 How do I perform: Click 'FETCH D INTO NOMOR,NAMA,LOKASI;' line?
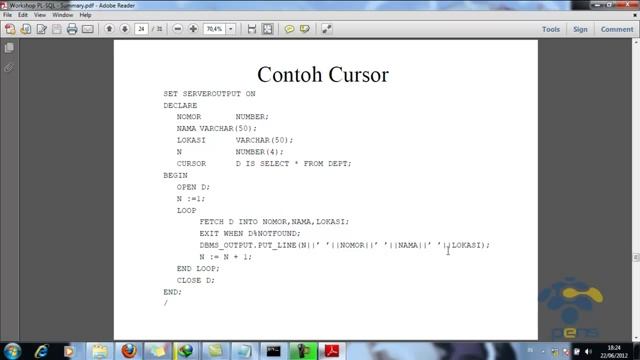point(274,222)
